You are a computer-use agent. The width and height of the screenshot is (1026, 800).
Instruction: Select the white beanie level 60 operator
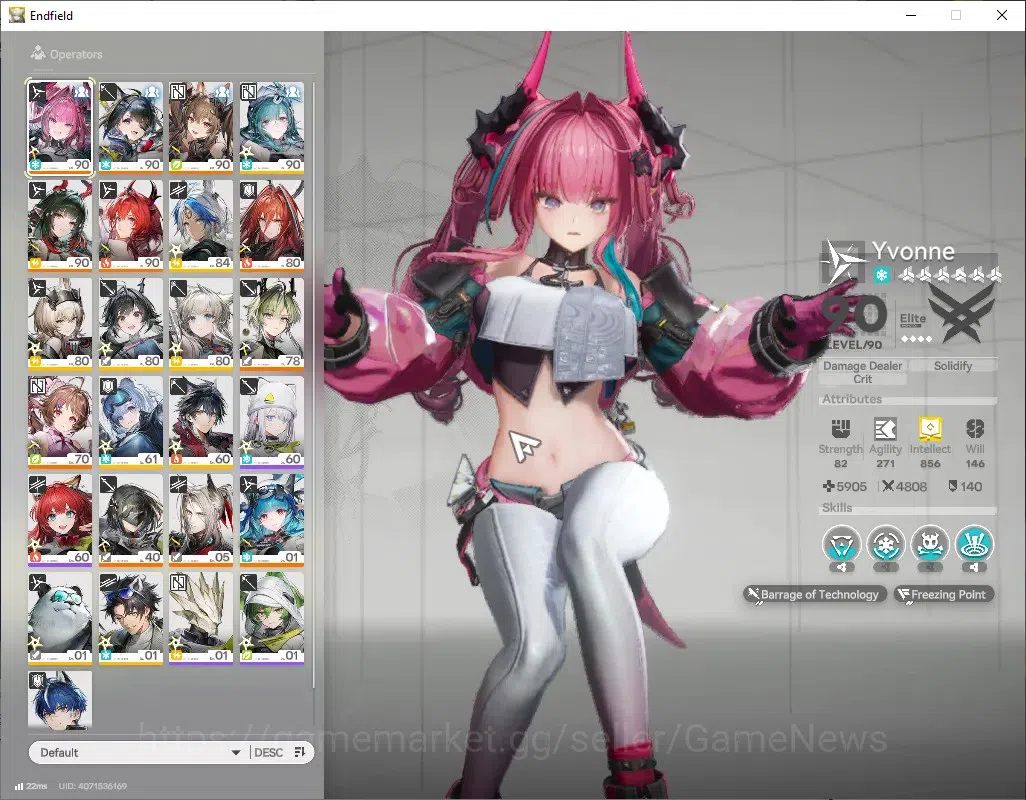tap(272, 422)
